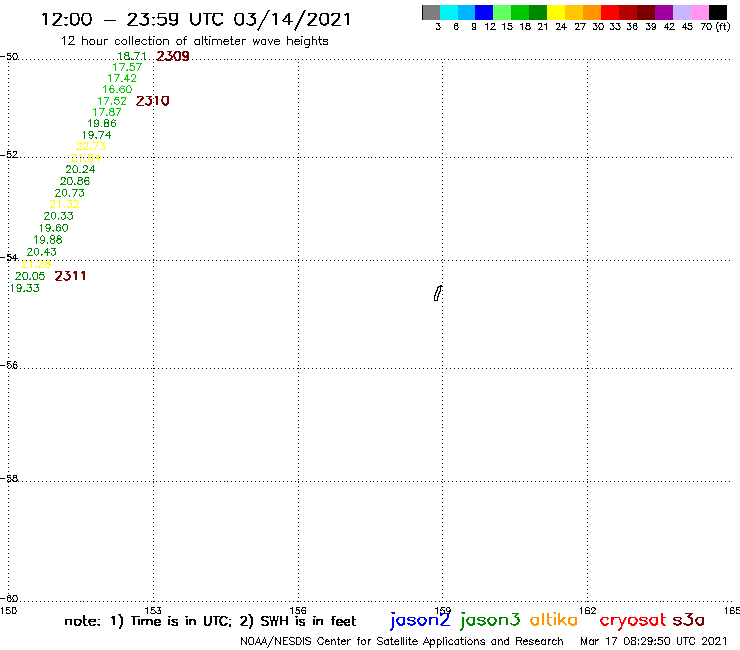Image resolution: width=740 pixels, height=650 pixels.
Task: Click the 2309 time marker
Action: 173,56
